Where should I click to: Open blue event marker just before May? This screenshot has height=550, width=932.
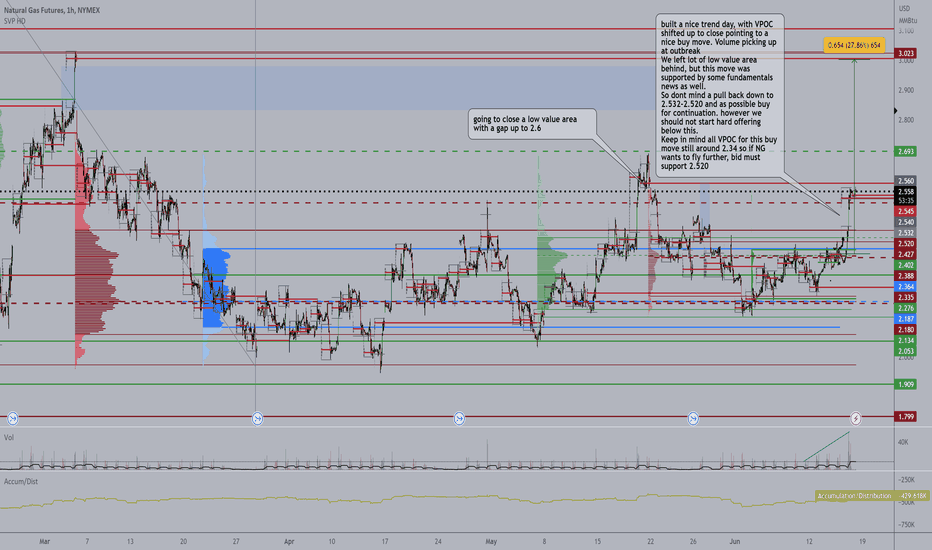(459, 419)
